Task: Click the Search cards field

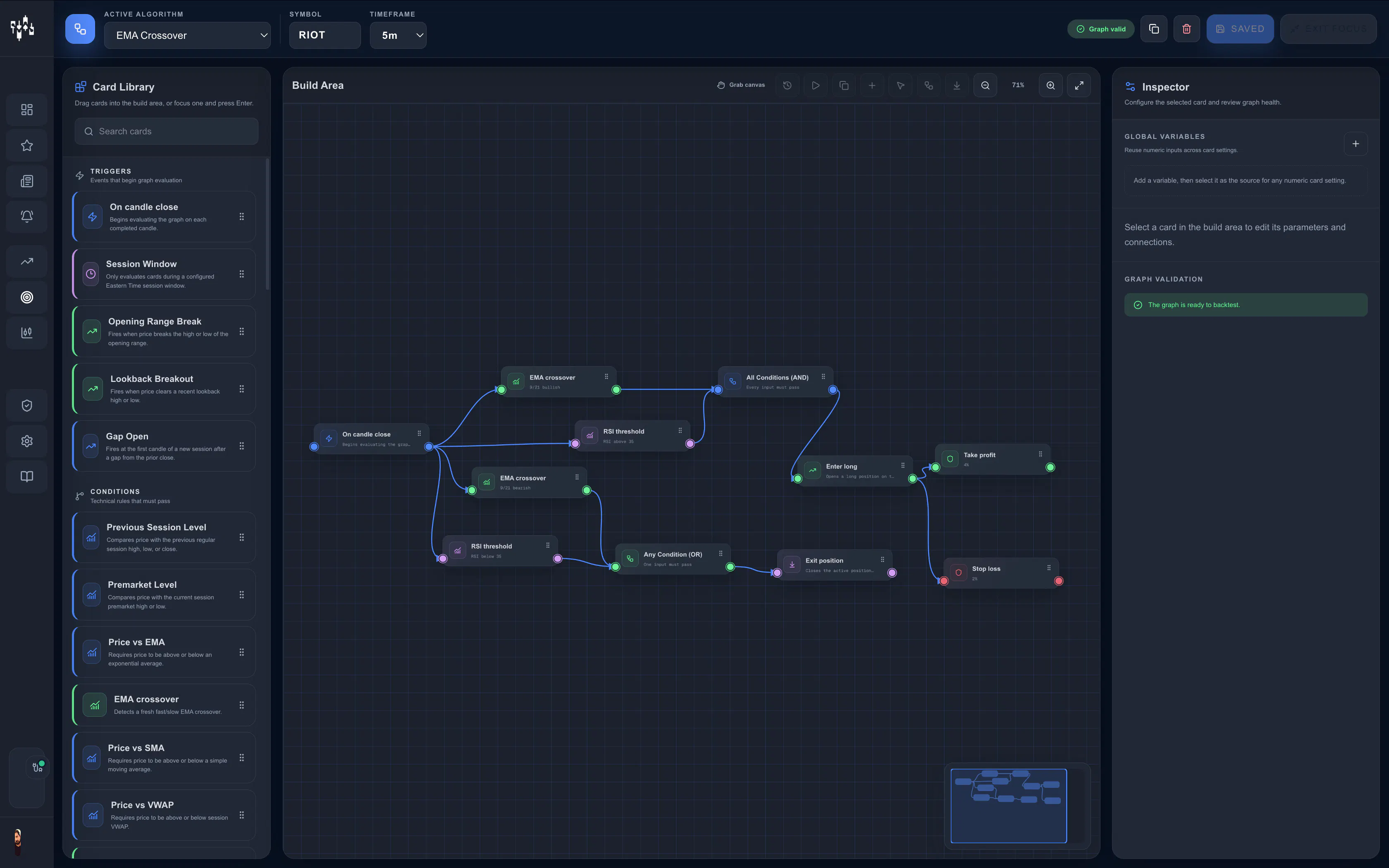Action: (167, 131)
